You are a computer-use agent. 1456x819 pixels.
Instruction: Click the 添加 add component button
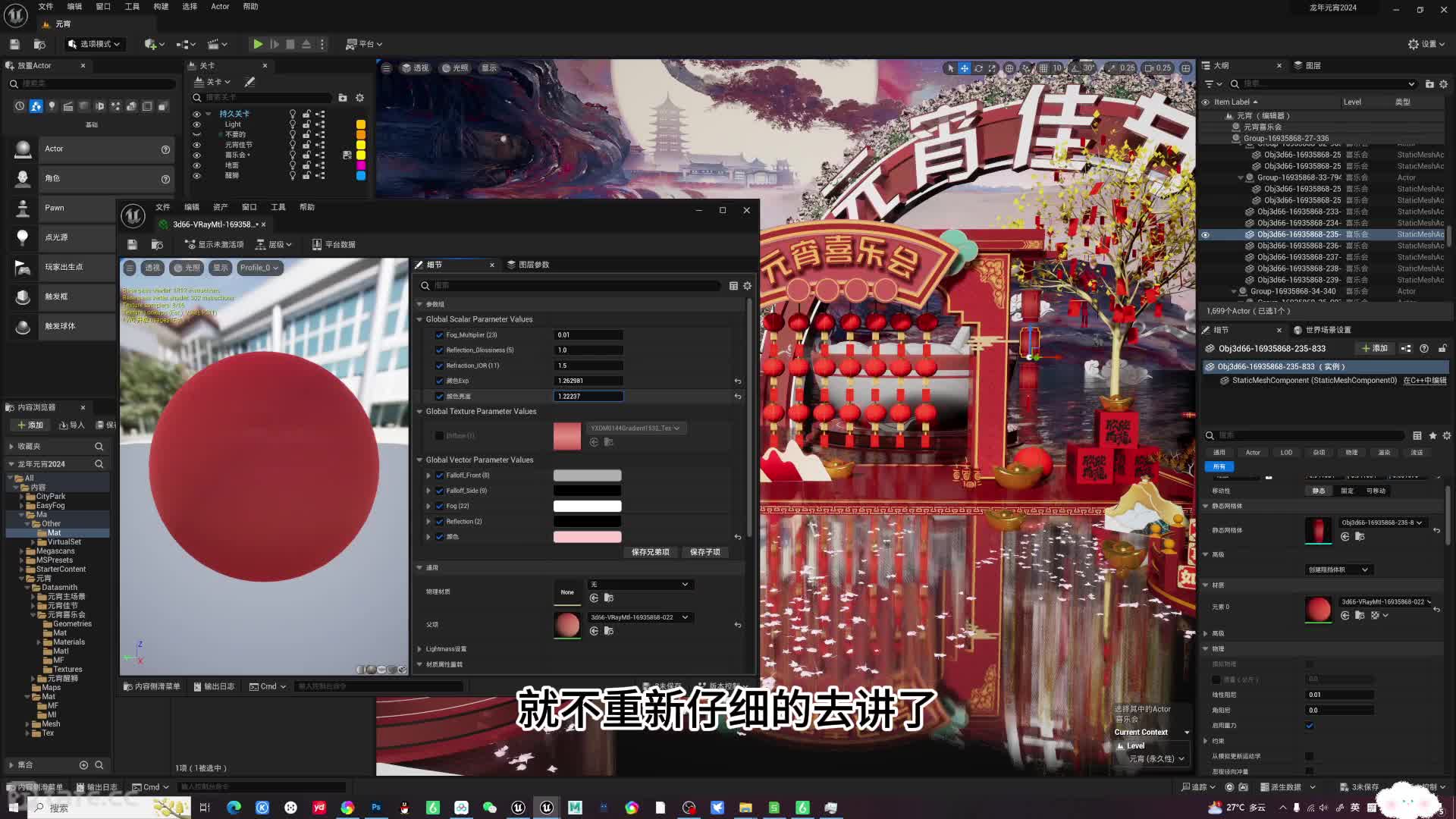click(1375, 349)
